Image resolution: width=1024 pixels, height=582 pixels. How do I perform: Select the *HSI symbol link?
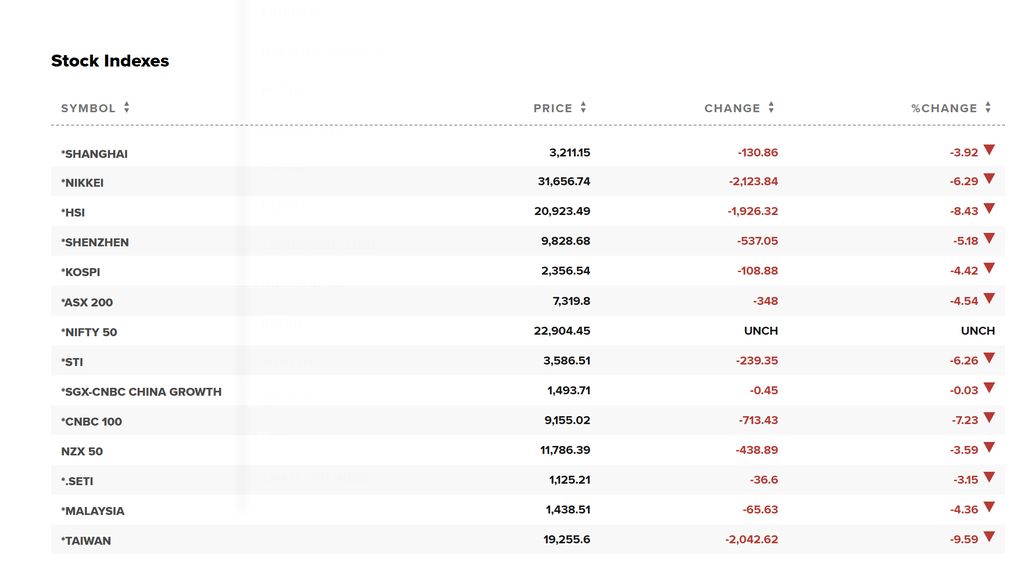tap(73, 213)
